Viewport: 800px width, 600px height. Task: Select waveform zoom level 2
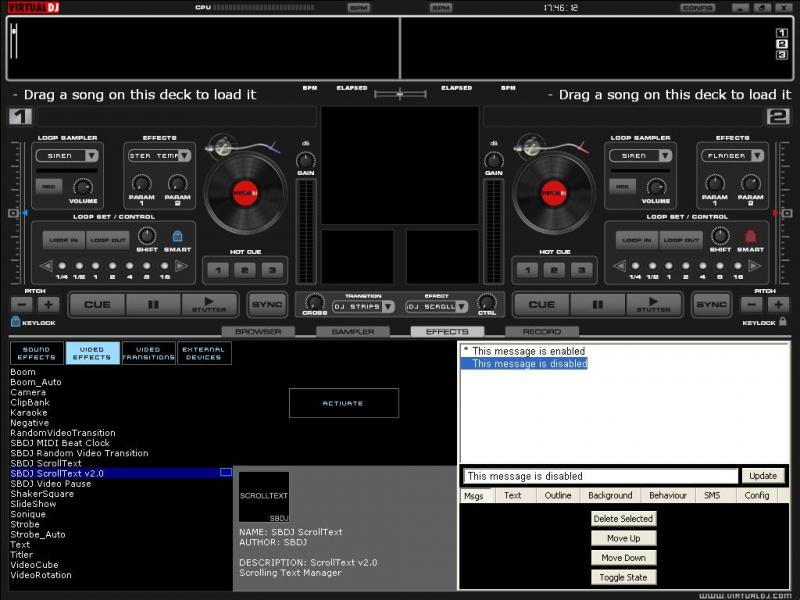click(x=782, y=44)
